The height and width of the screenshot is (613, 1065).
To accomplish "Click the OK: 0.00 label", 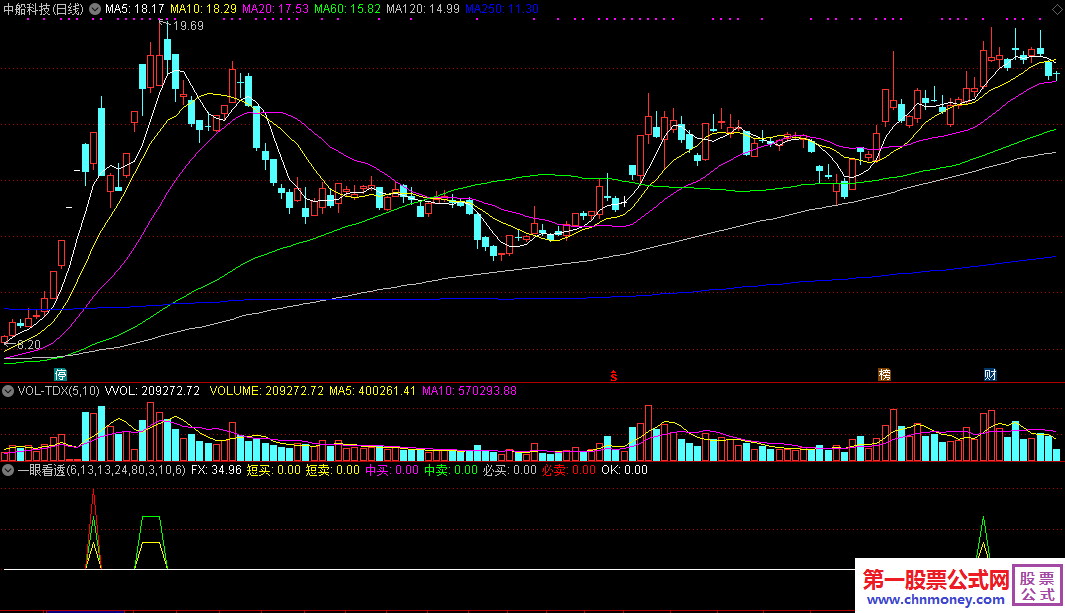I will (x=624, y=470).
